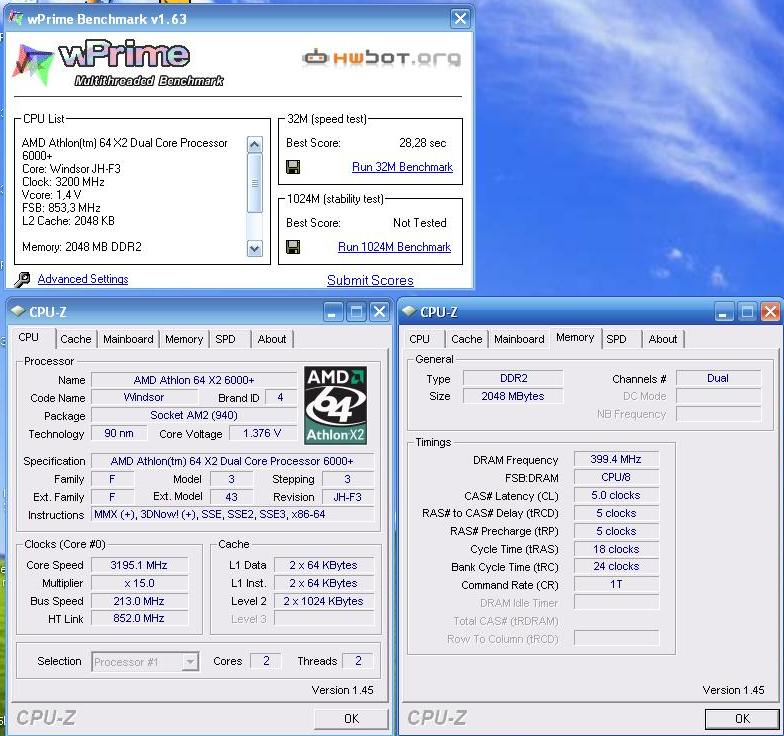Click the Instructions field listing MMX, SSE

(x=232, y=514)
